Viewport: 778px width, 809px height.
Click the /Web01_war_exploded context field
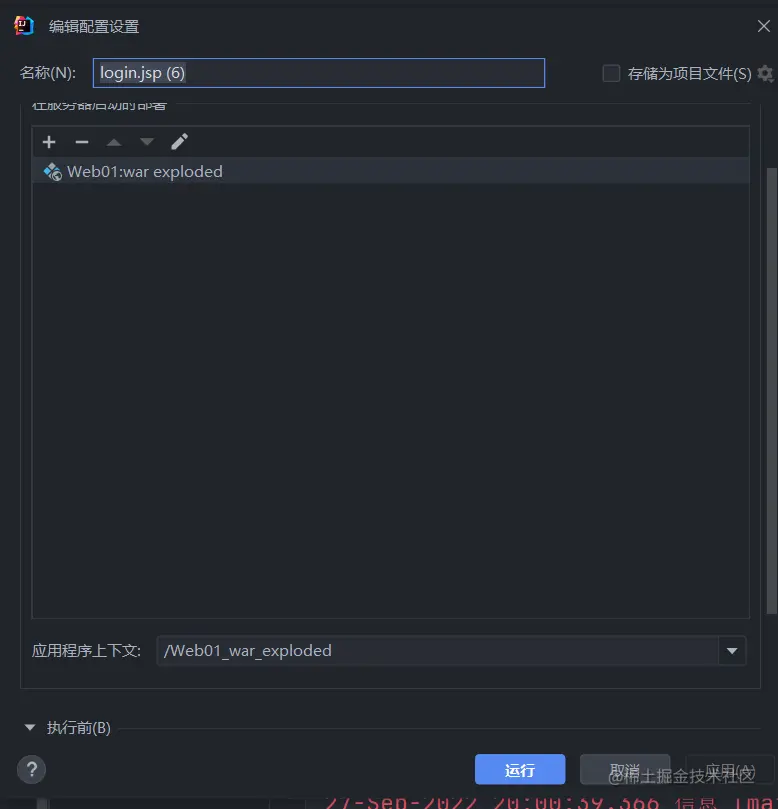[437, 651]
